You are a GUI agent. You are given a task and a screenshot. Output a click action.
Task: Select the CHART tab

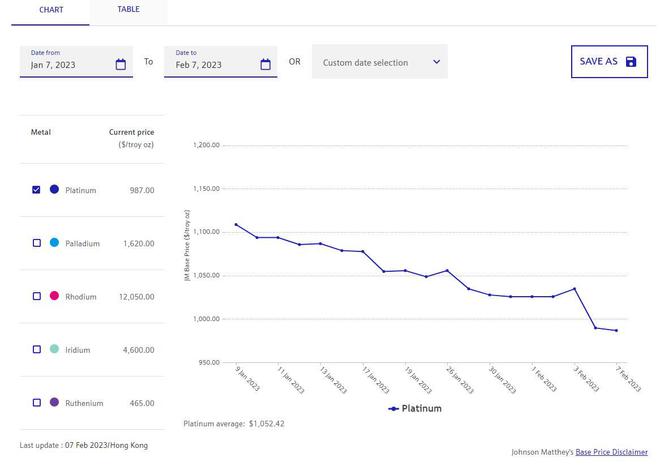coord(51,10)
